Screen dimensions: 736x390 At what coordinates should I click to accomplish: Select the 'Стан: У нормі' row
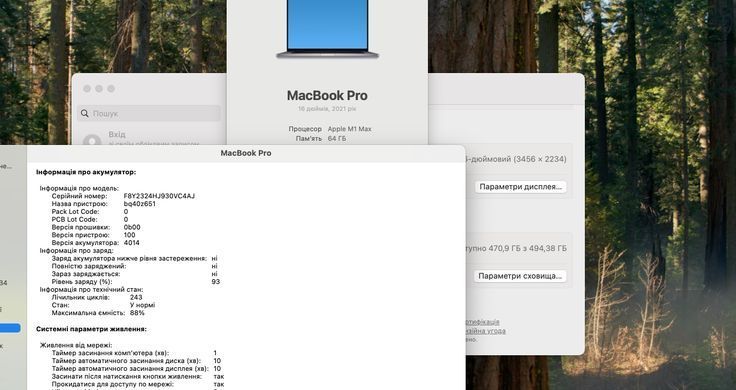(103, 305)
